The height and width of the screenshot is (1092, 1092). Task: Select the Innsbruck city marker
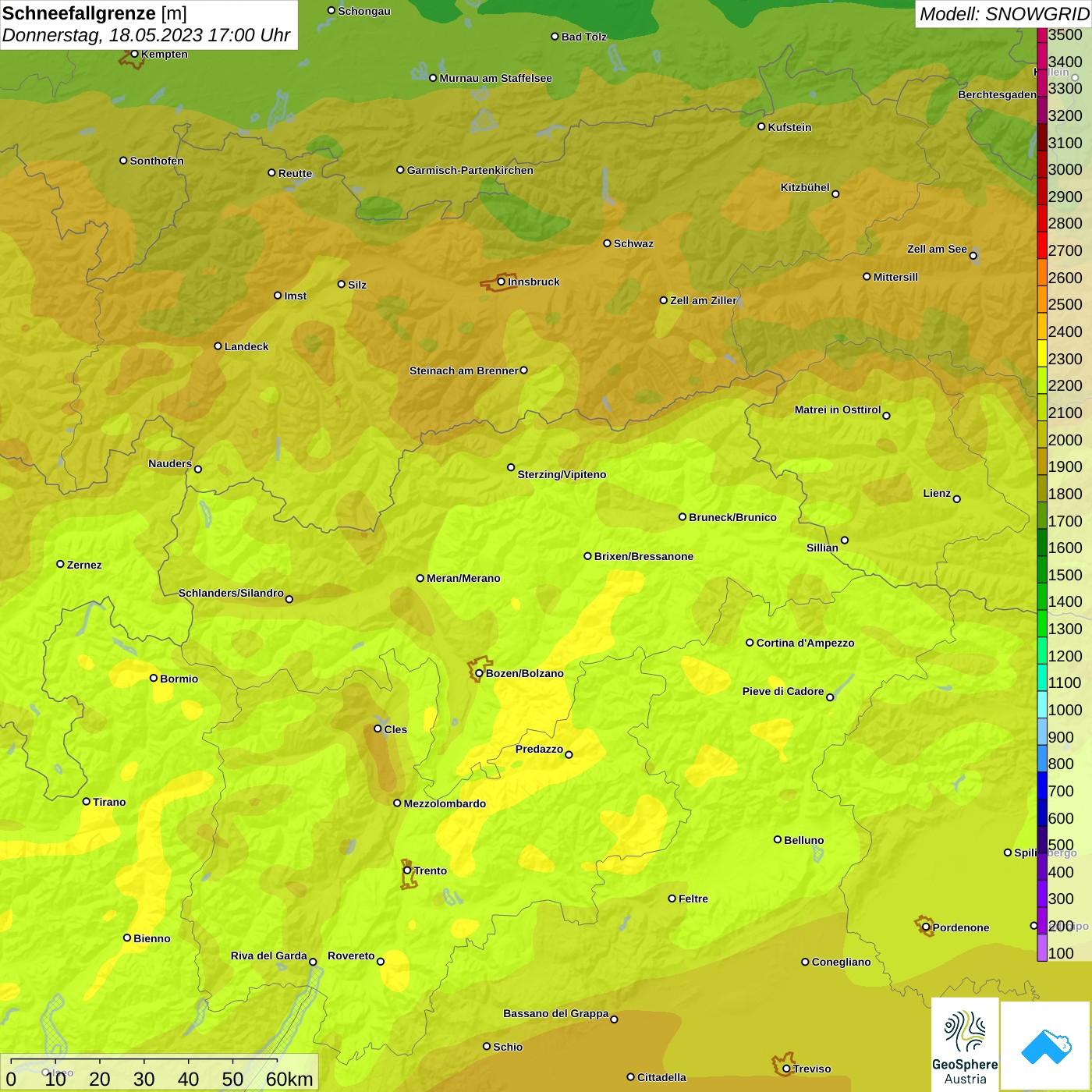(502, 282)
